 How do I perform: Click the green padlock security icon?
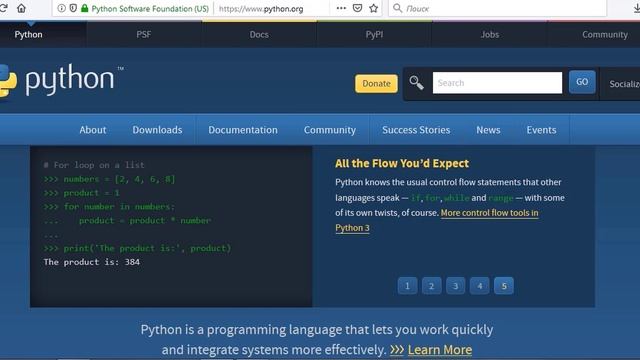click(x=84, y=8)
